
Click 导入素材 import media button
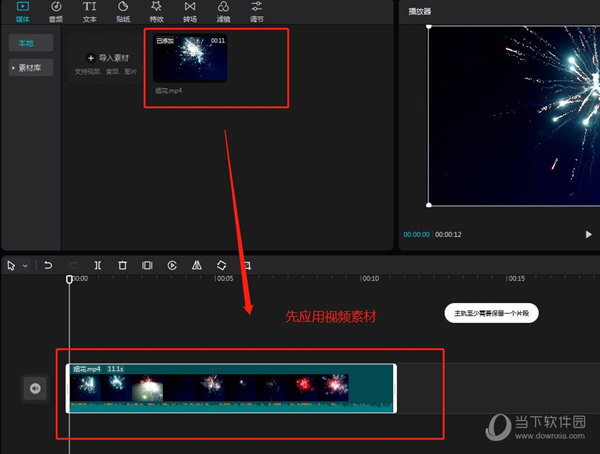[x=107, y=58]
